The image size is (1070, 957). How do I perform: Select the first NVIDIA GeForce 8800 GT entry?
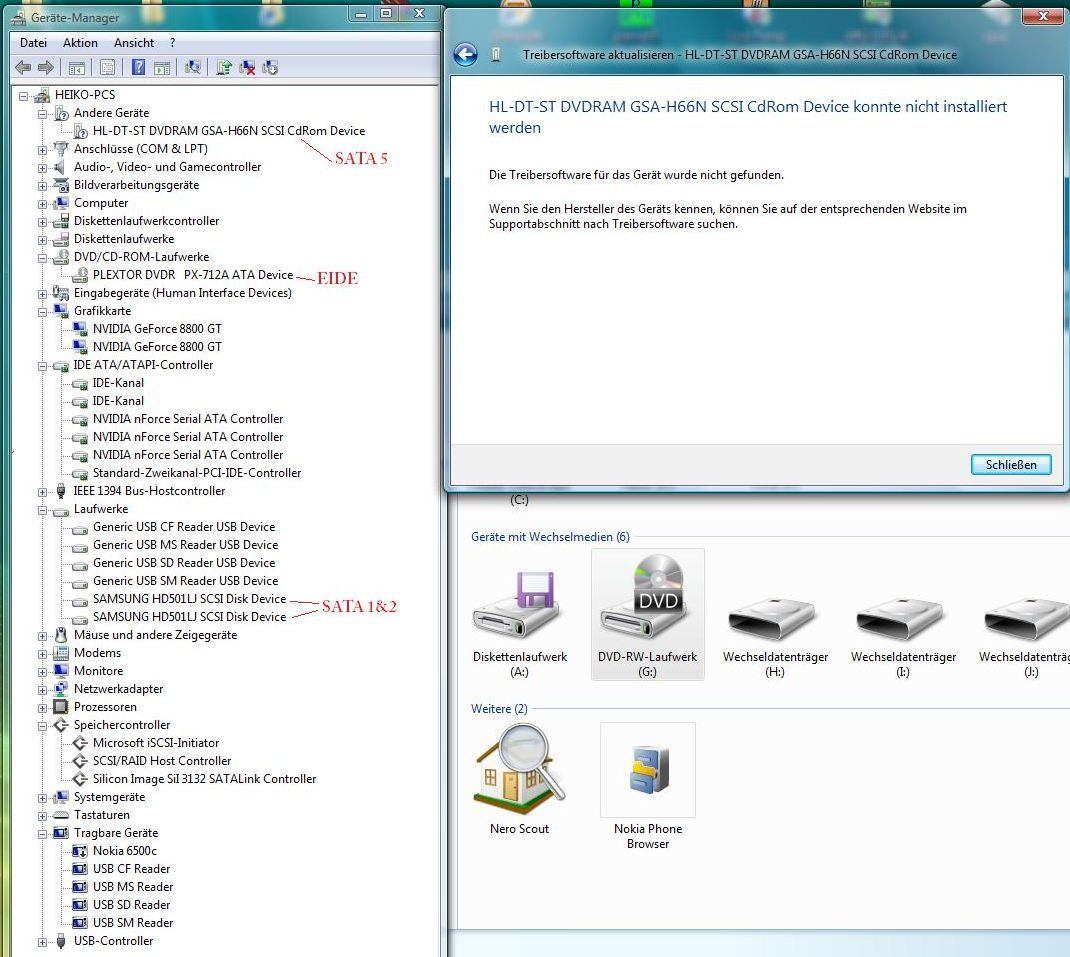pyautogui.click(x=157, y=329)
